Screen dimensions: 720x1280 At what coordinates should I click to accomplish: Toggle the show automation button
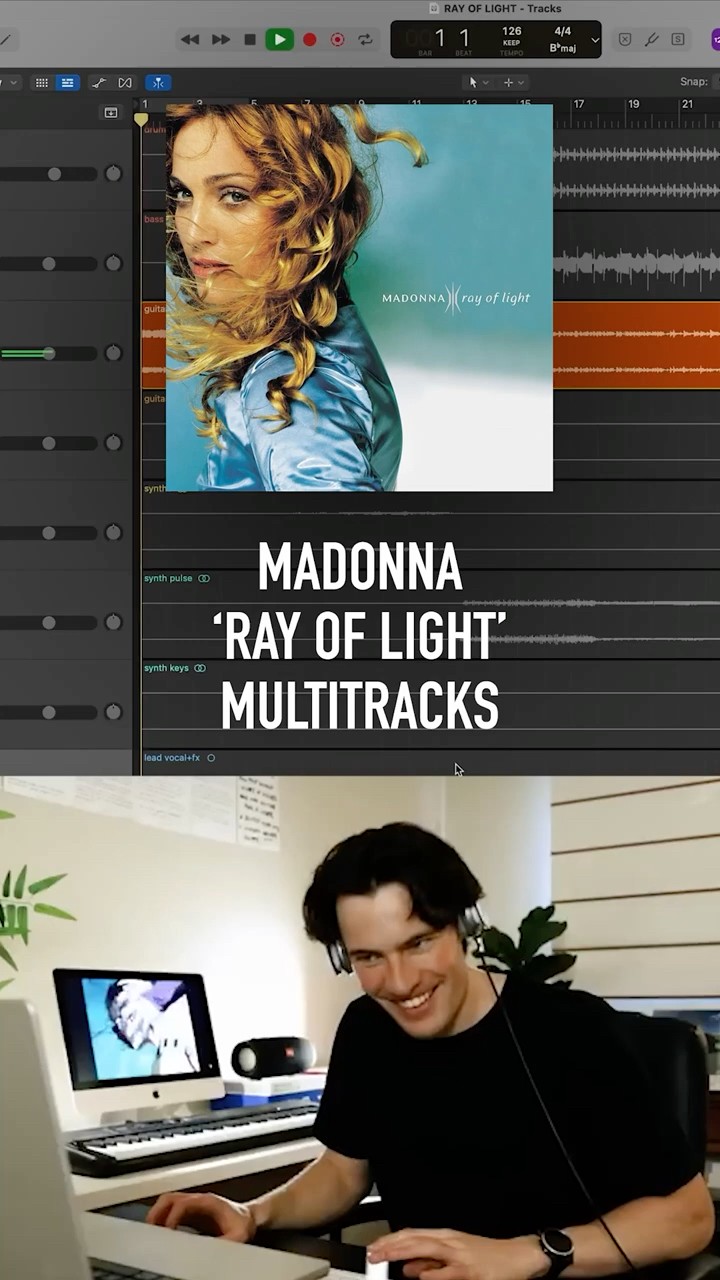pyautogui.click(x=99, y=83)
